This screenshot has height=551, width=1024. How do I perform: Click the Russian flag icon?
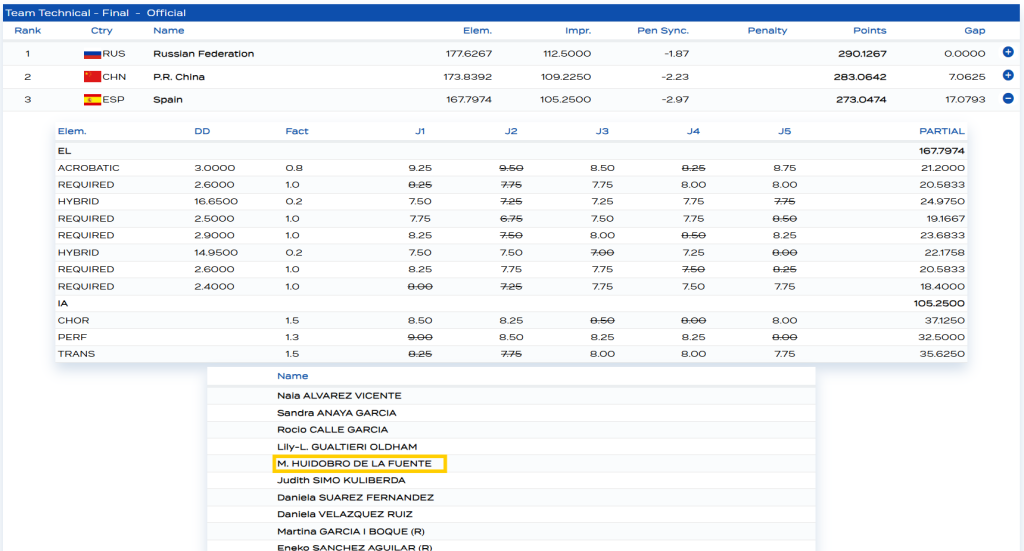click(x=92, y=54)
